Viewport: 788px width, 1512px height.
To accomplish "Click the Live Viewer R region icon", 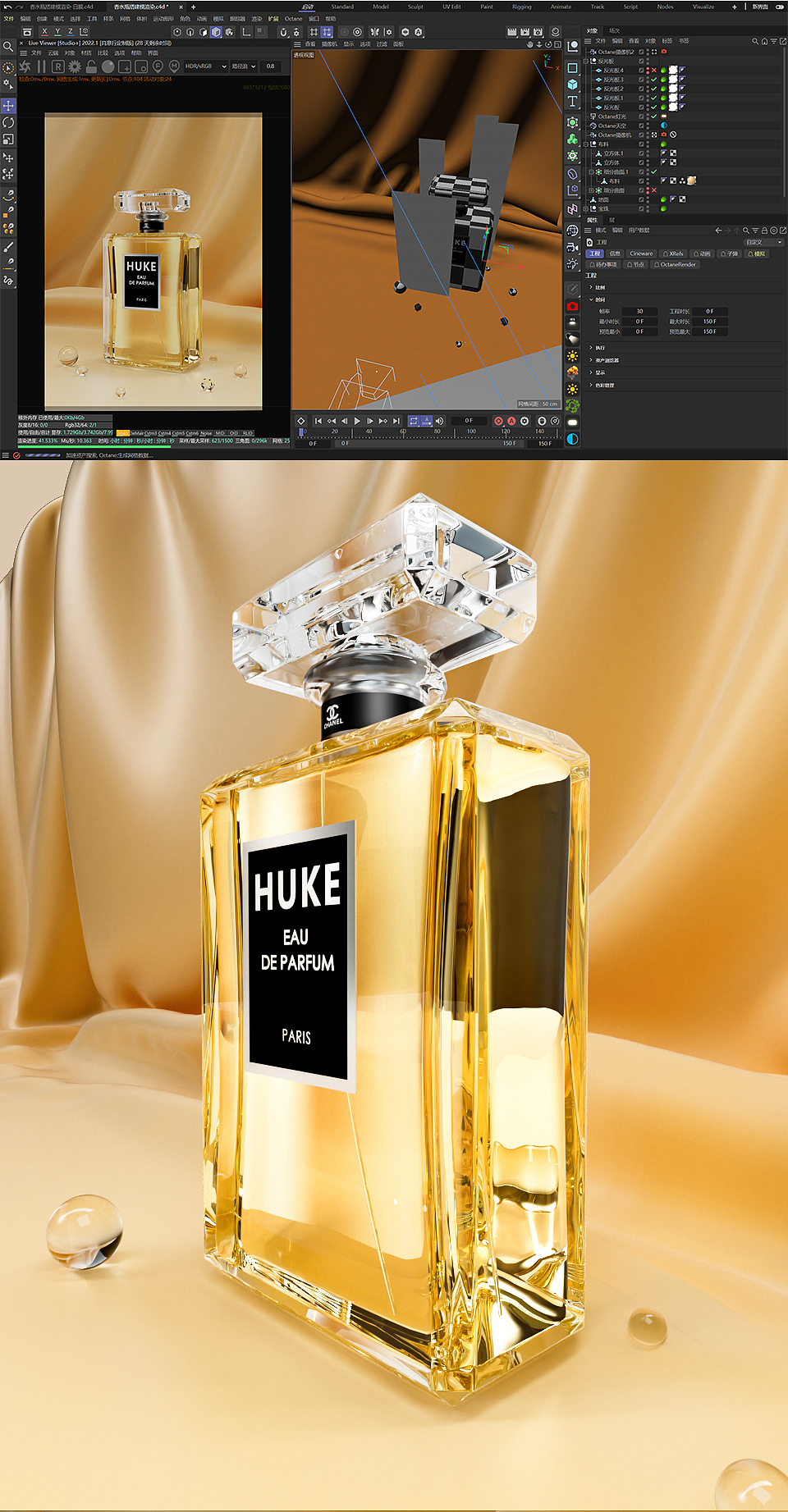I will (57, 66).
